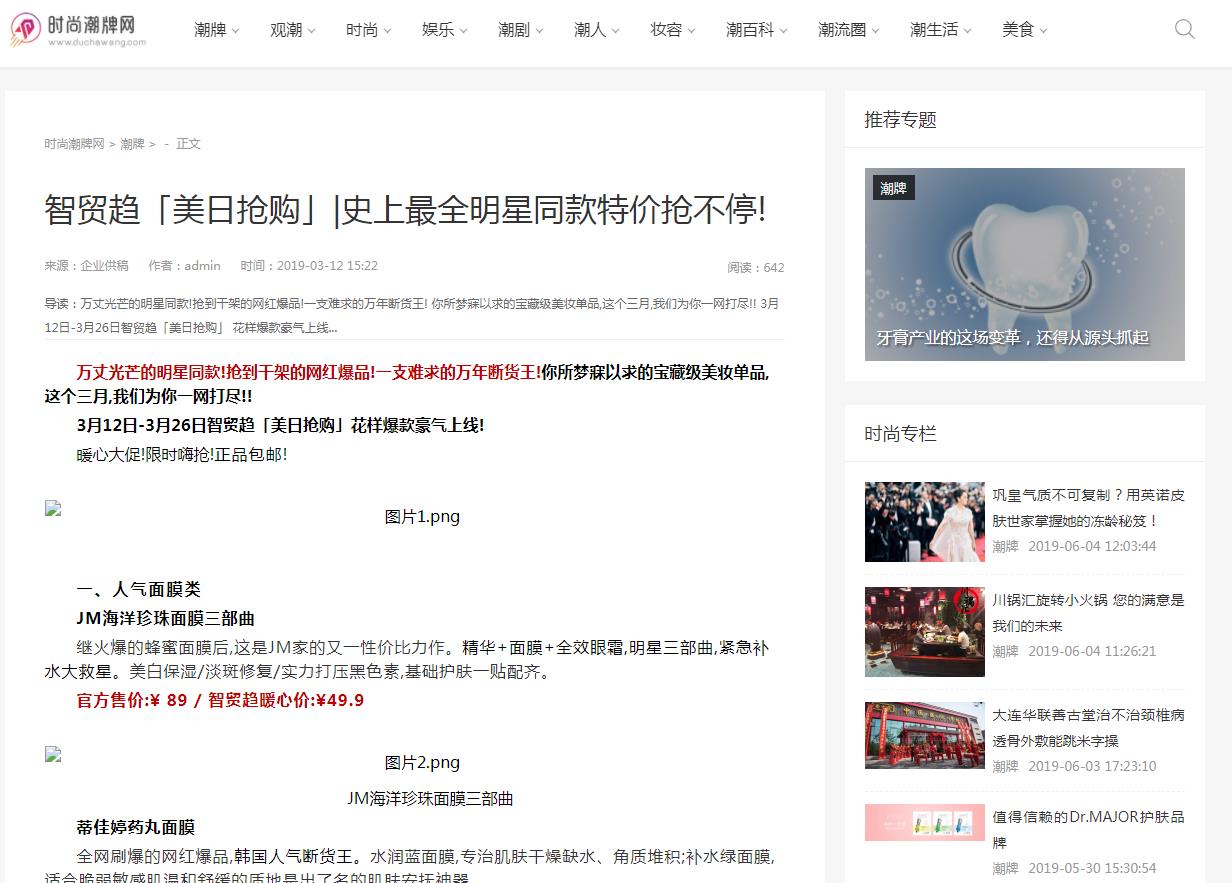Open the 娱乐 menu item

438,30
